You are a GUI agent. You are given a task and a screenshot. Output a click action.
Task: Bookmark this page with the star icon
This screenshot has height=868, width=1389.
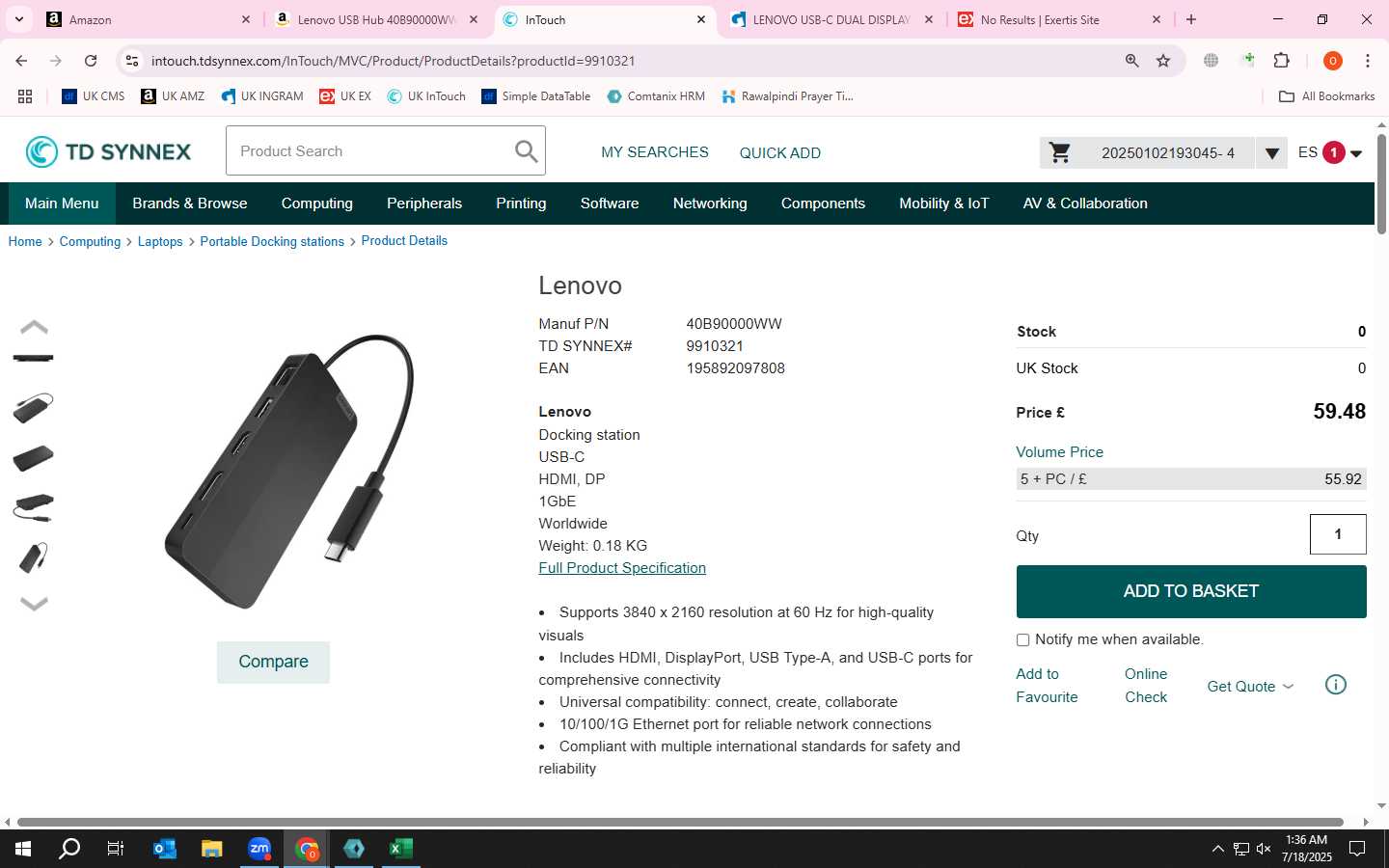[x=1163, y=61]
